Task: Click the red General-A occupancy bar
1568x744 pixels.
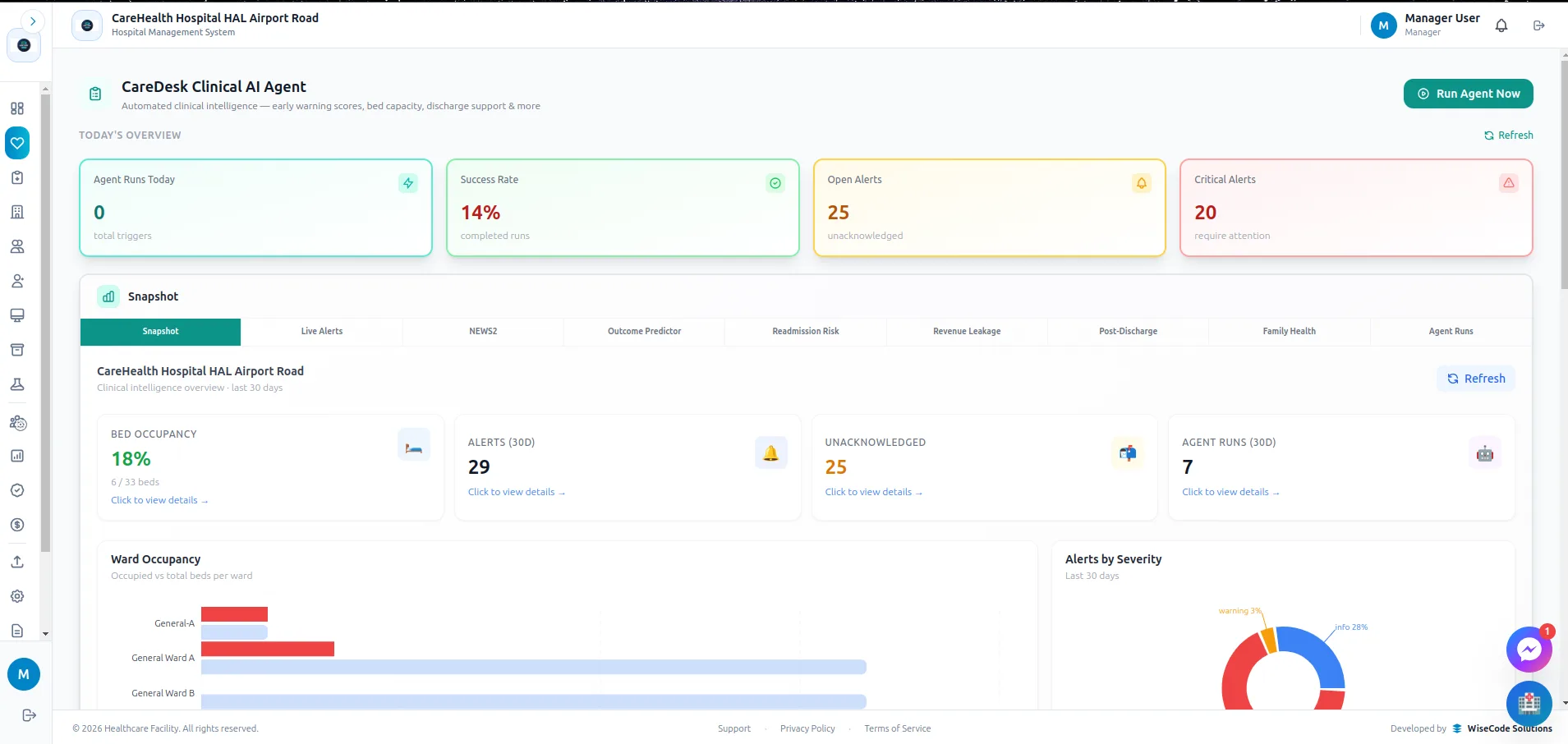Action: [x=234, y=614]
